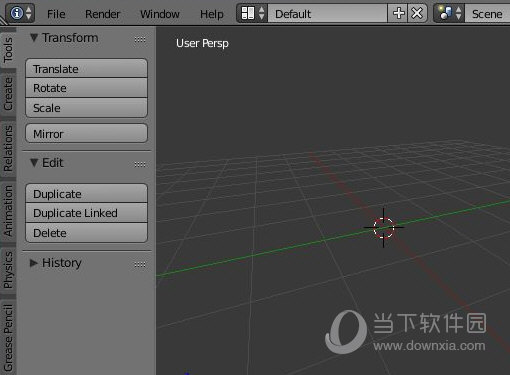
Task: Click the 3D cursor in the viewport
Action: 384,228
